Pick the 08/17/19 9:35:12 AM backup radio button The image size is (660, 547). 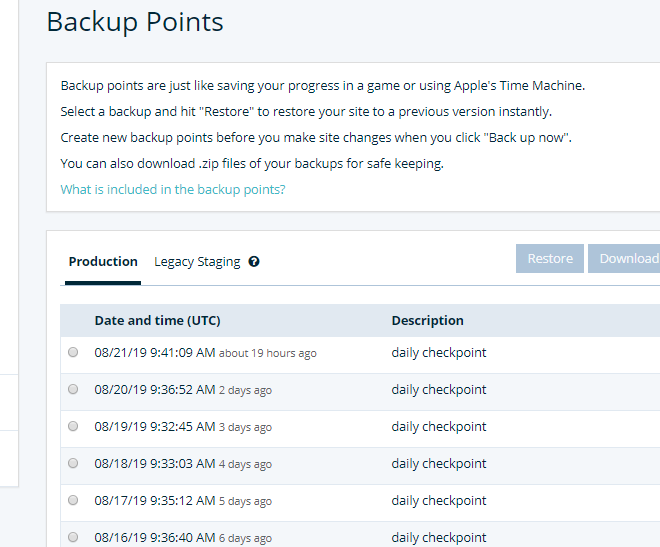73,500
